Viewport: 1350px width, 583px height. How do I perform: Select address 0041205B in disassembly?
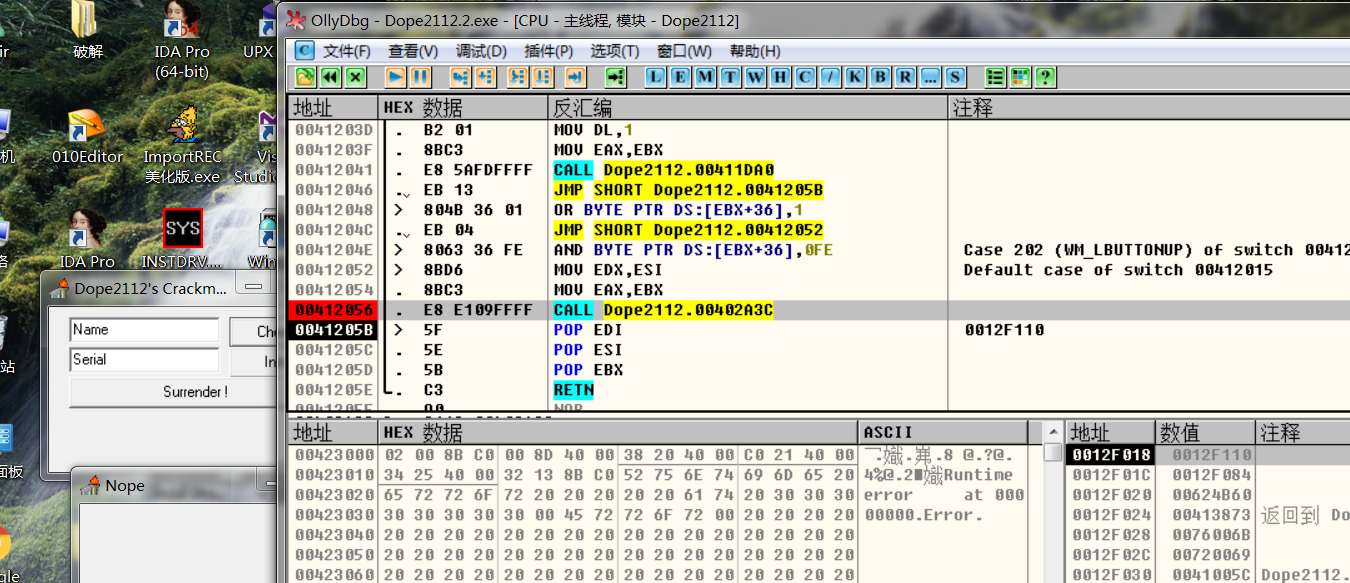(x=333, y=330)
